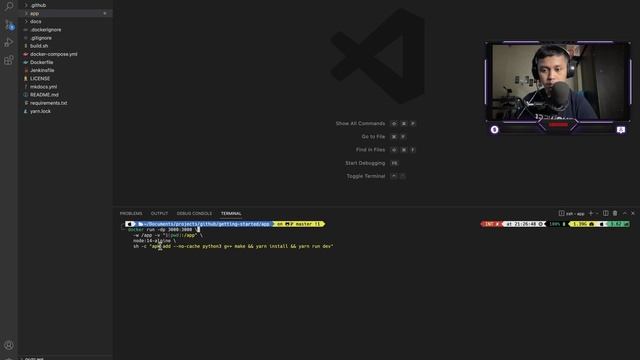Switch to the Problems tab

(x=131, y=213)
